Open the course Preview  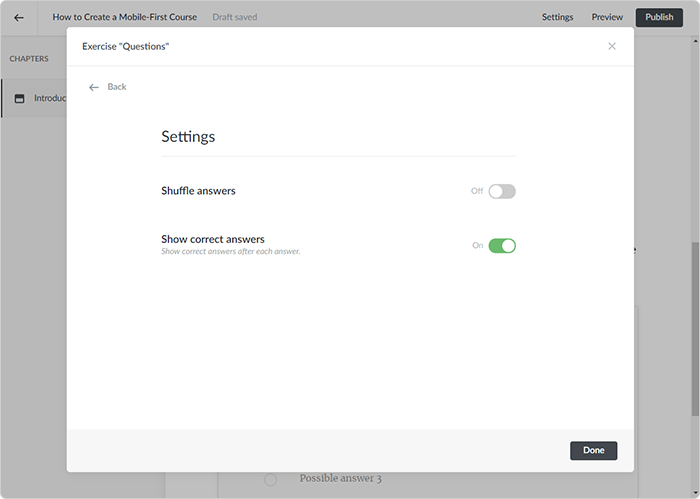pos(607,17)
